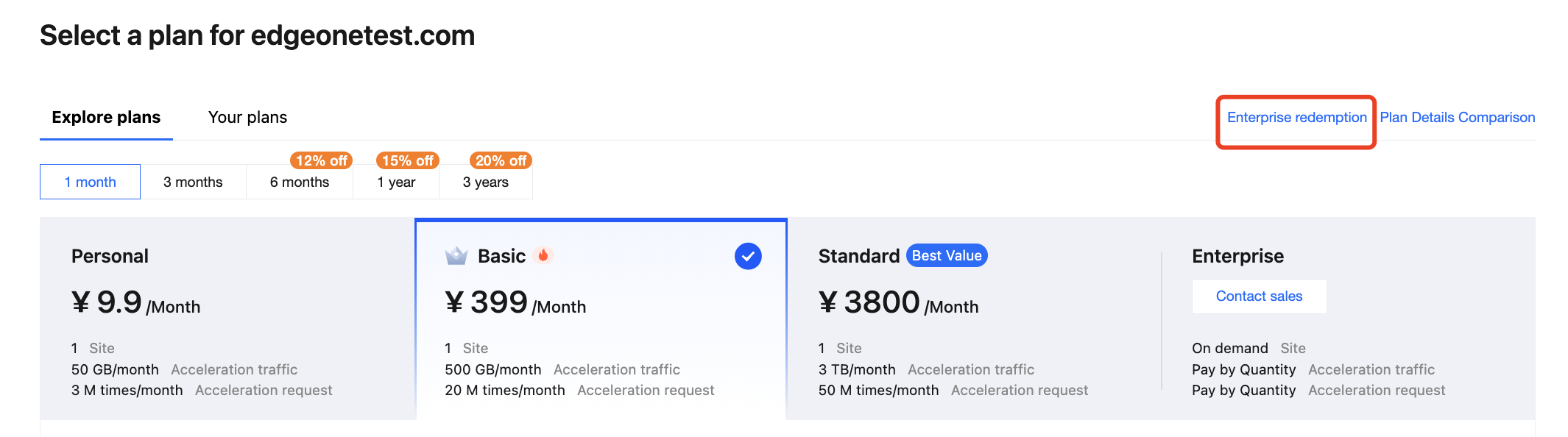Choose the 3 years billing period
This screenshot has height=437, width=1568.
[486, 182]
